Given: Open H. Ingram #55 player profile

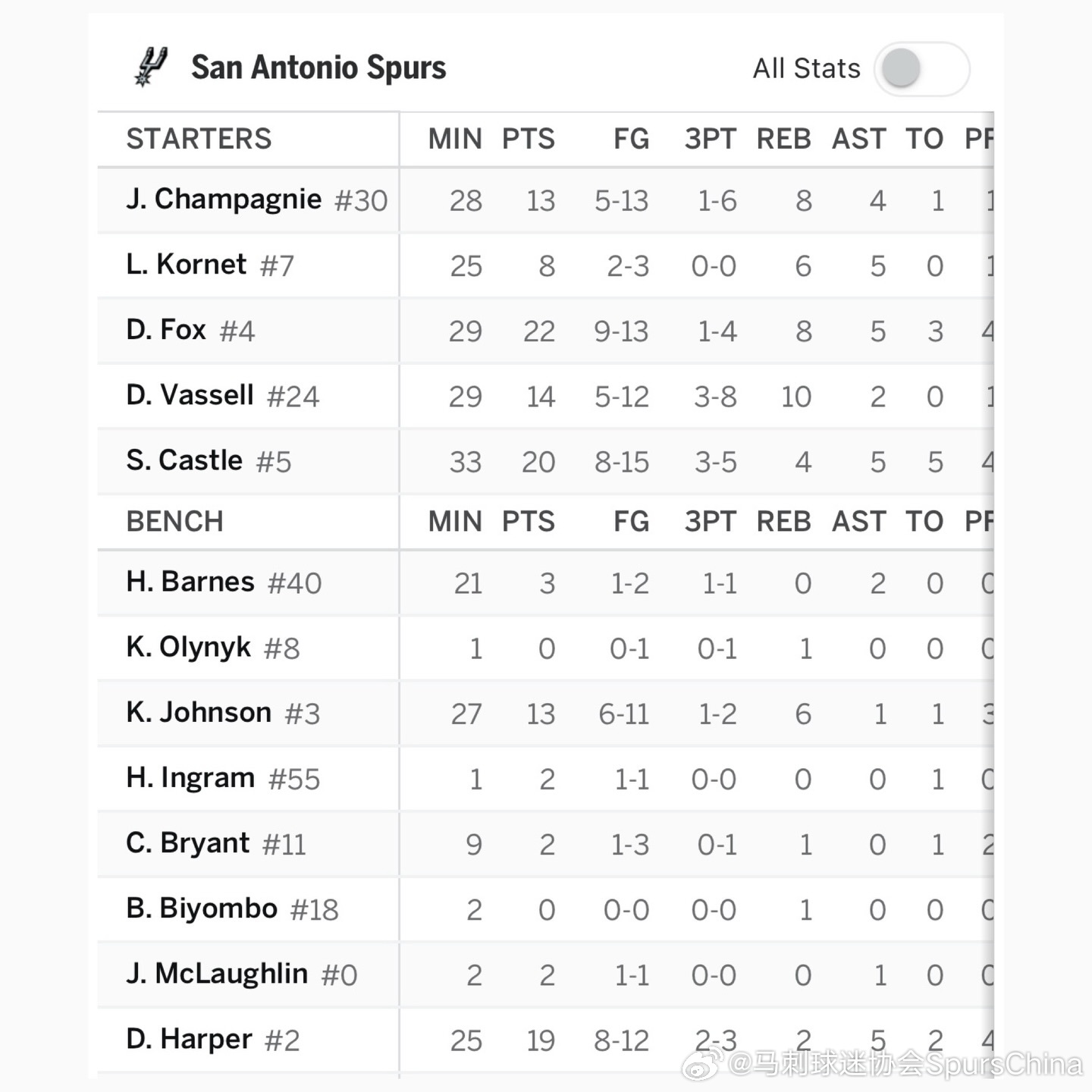Looking at the screenshot, I should tap(223, 778).
